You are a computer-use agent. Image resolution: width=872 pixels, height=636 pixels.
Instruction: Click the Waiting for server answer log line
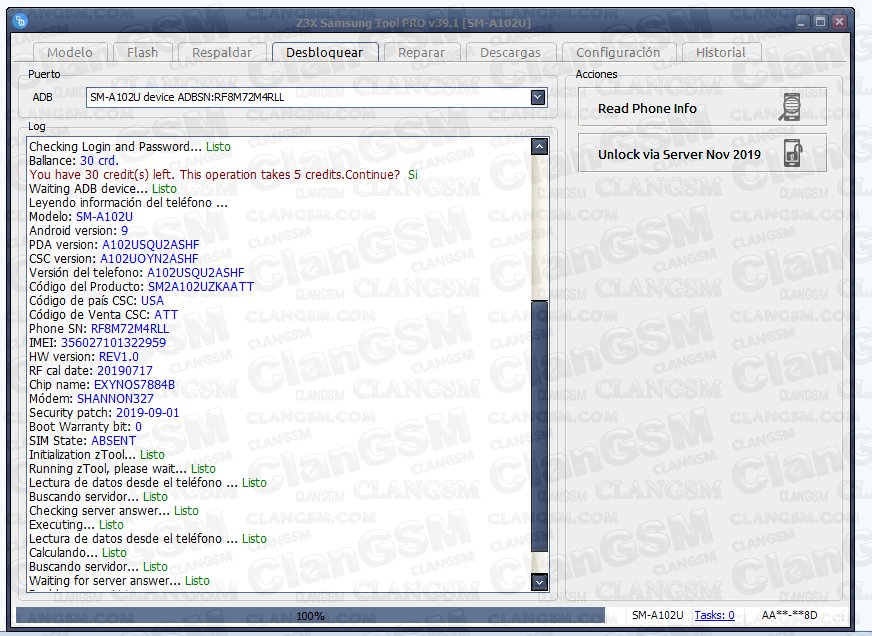pos(120,580)
